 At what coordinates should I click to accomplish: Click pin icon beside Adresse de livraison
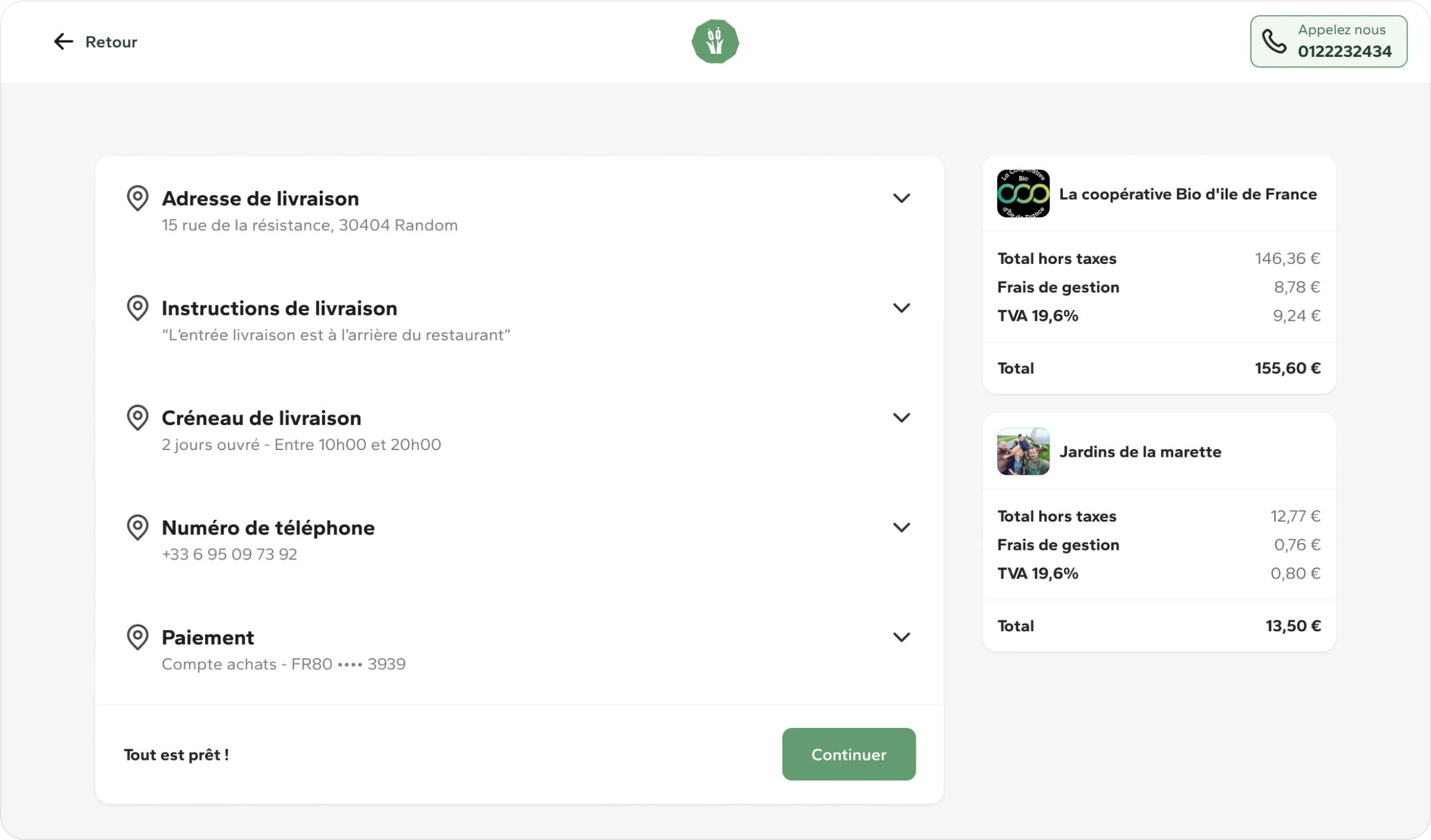tap(138, 198)
